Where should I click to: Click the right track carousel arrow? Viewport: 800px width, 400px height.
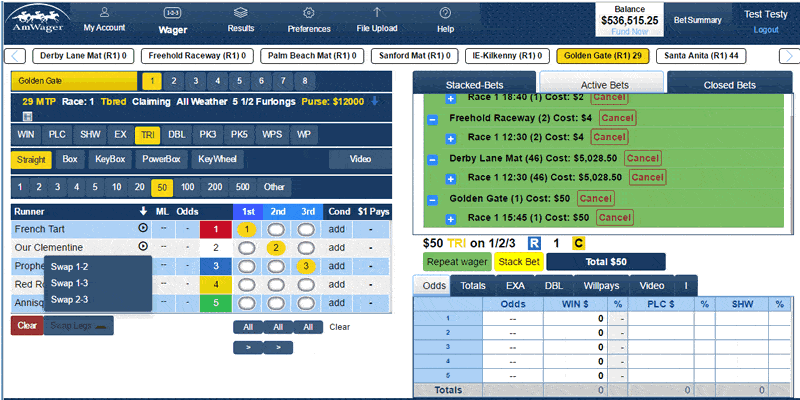(789, 56)
